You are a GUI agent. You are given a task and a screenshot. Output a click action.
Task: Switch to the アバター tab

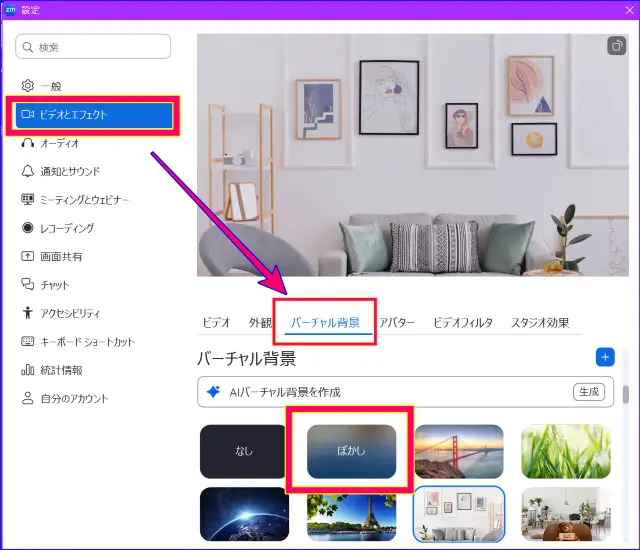pos(396,322)
